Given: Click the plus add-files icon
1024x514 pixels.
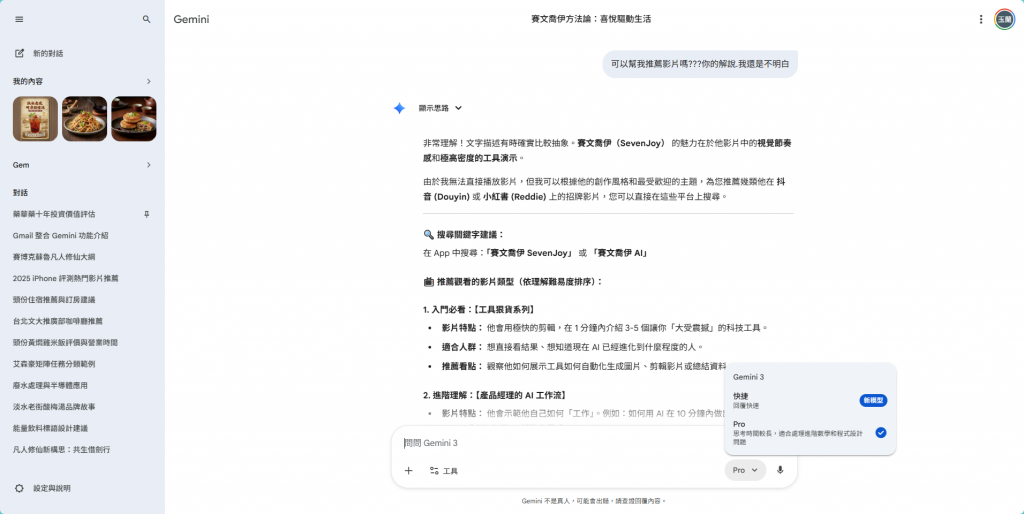Looking at the screenshot, I should coord(409,470).
